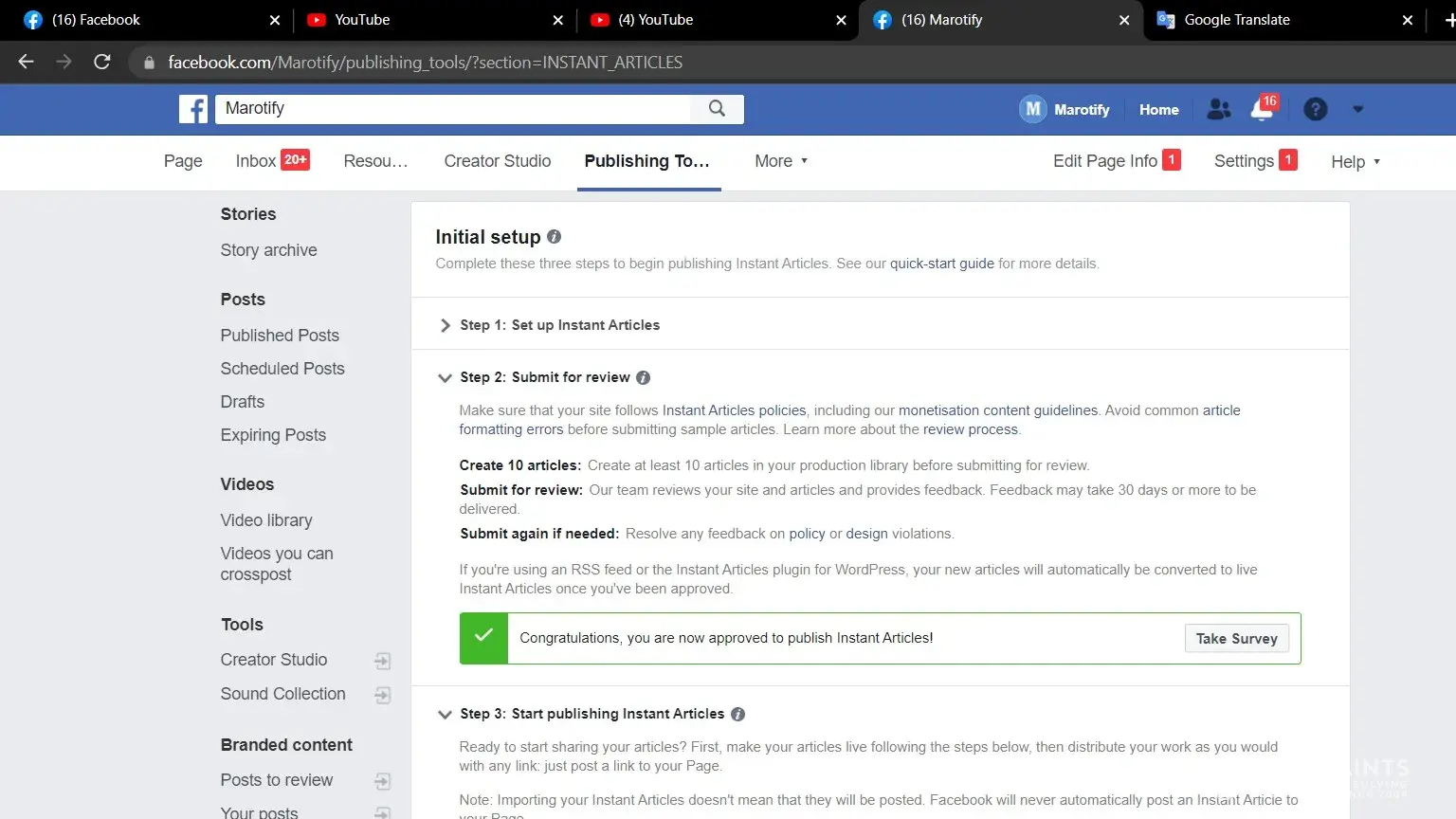Screen dimensions: 1456x819
Task: Click the Marotify search input field
Action: [455, 109]
